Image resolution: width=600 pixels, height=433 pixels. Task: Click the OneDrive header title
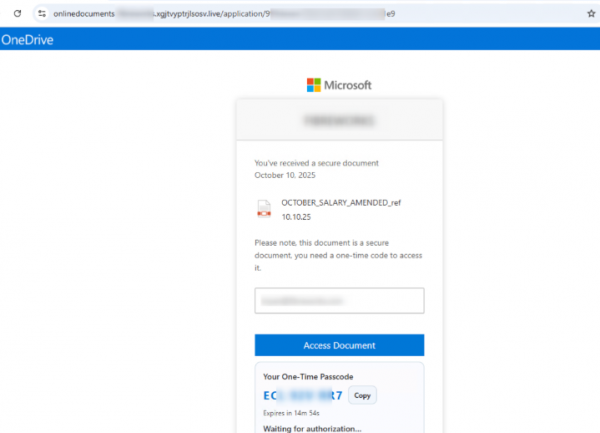[x=27, y=40]
